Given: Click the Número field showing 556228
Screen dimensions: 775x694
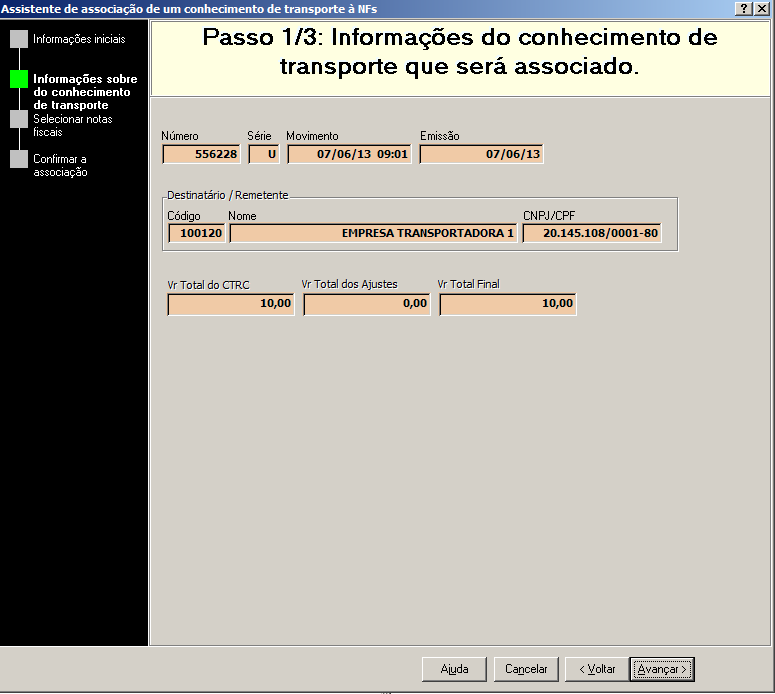Looking at the screenshot, I should [201, 154].
